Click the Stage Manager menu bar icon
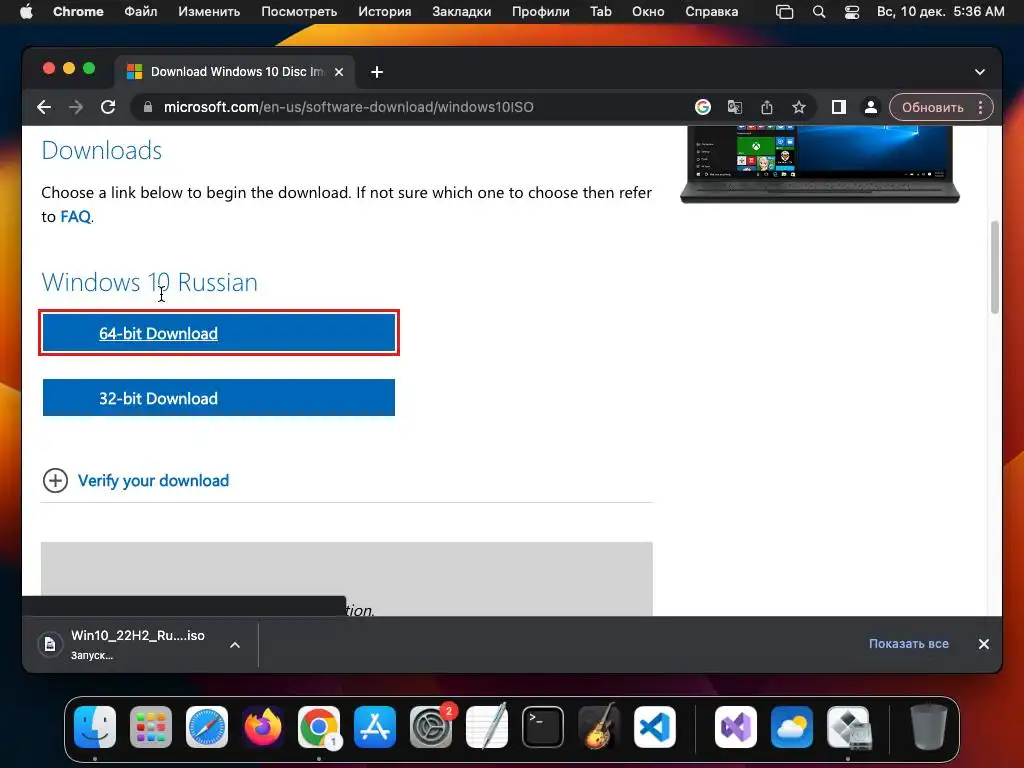 pyautogui.click(x=784, y=12)
